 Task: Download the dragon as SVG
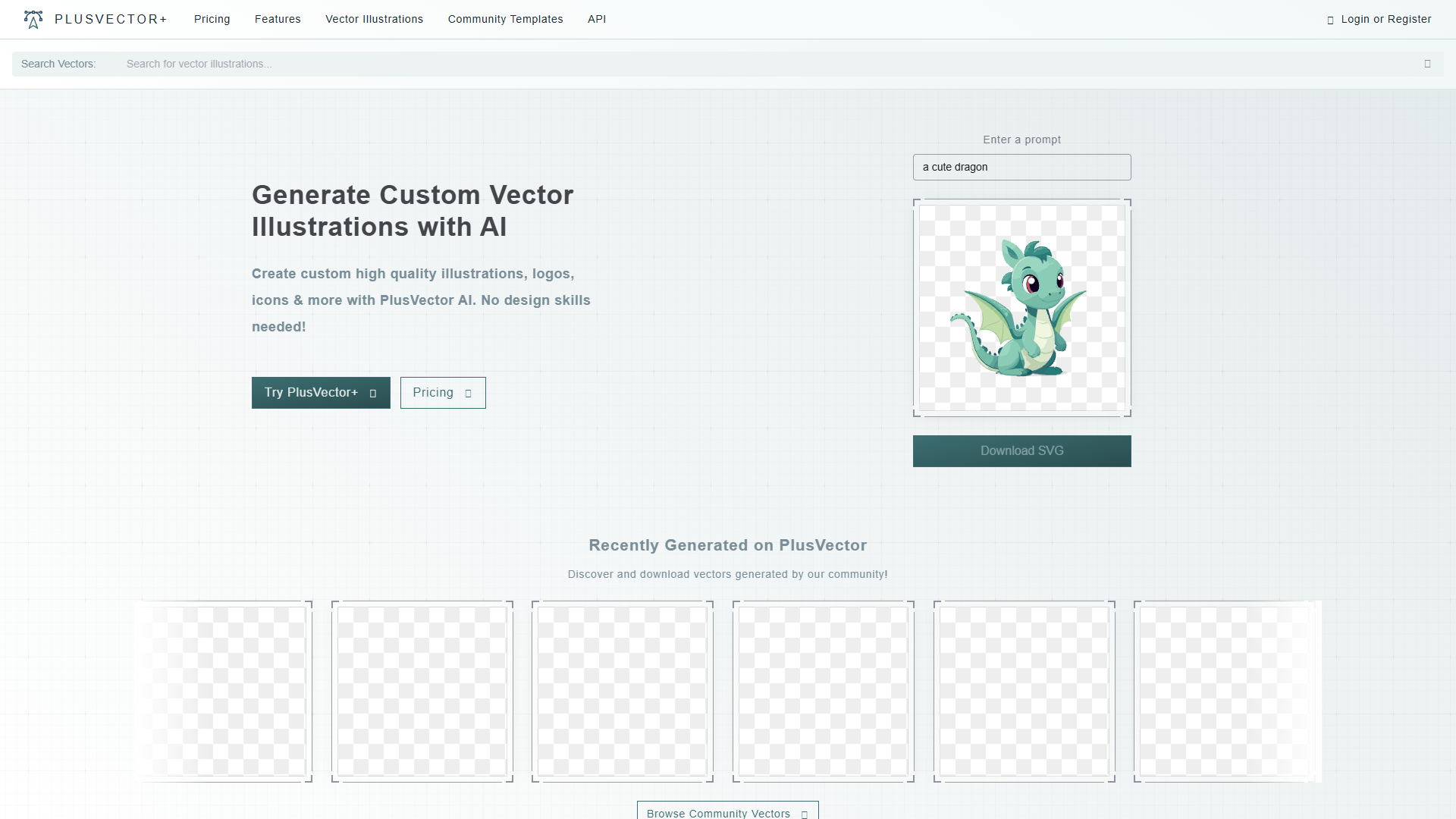(1022, 451)
